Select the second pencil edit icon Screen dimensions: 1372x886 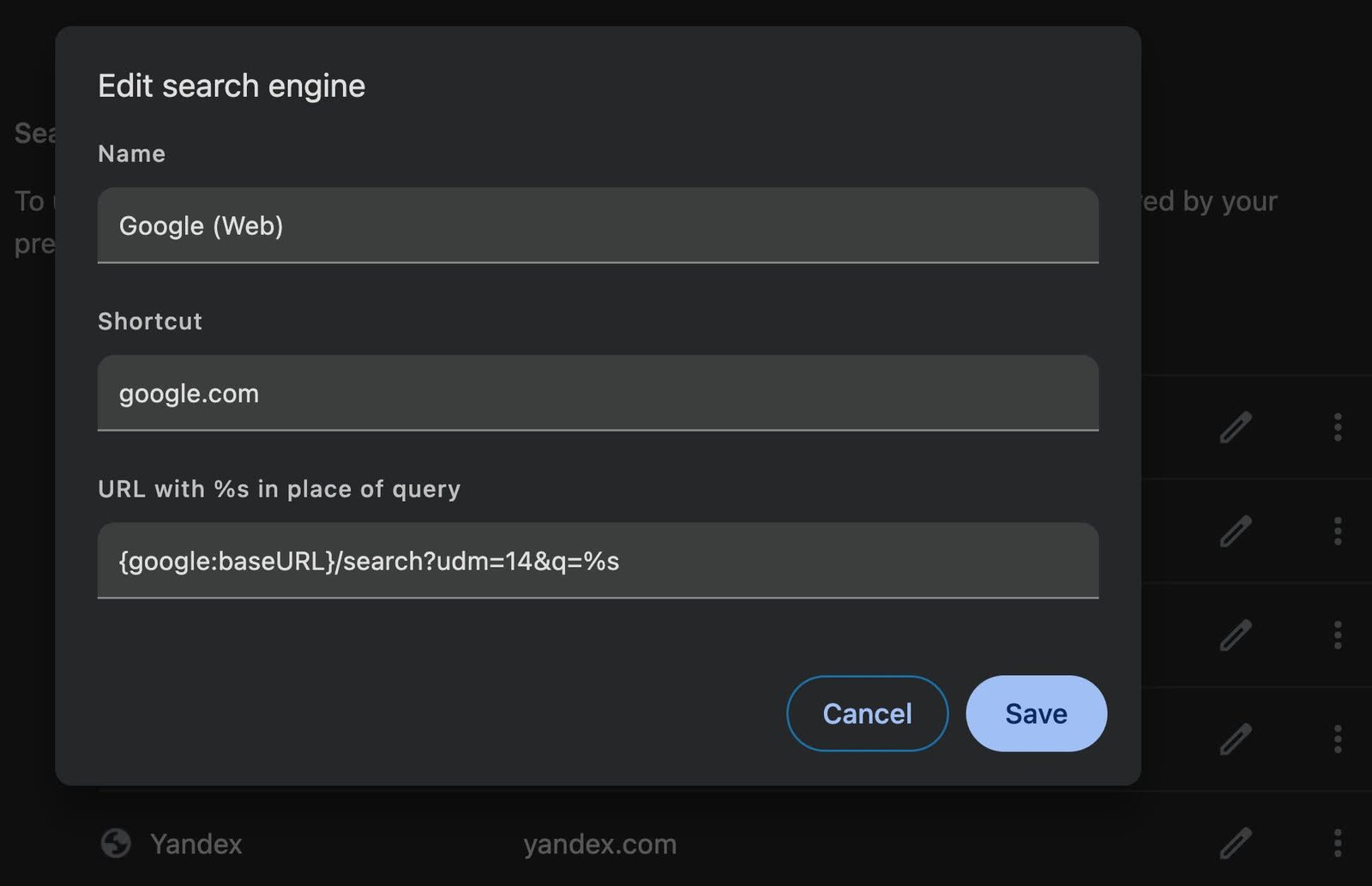(x=1236, y=532)
